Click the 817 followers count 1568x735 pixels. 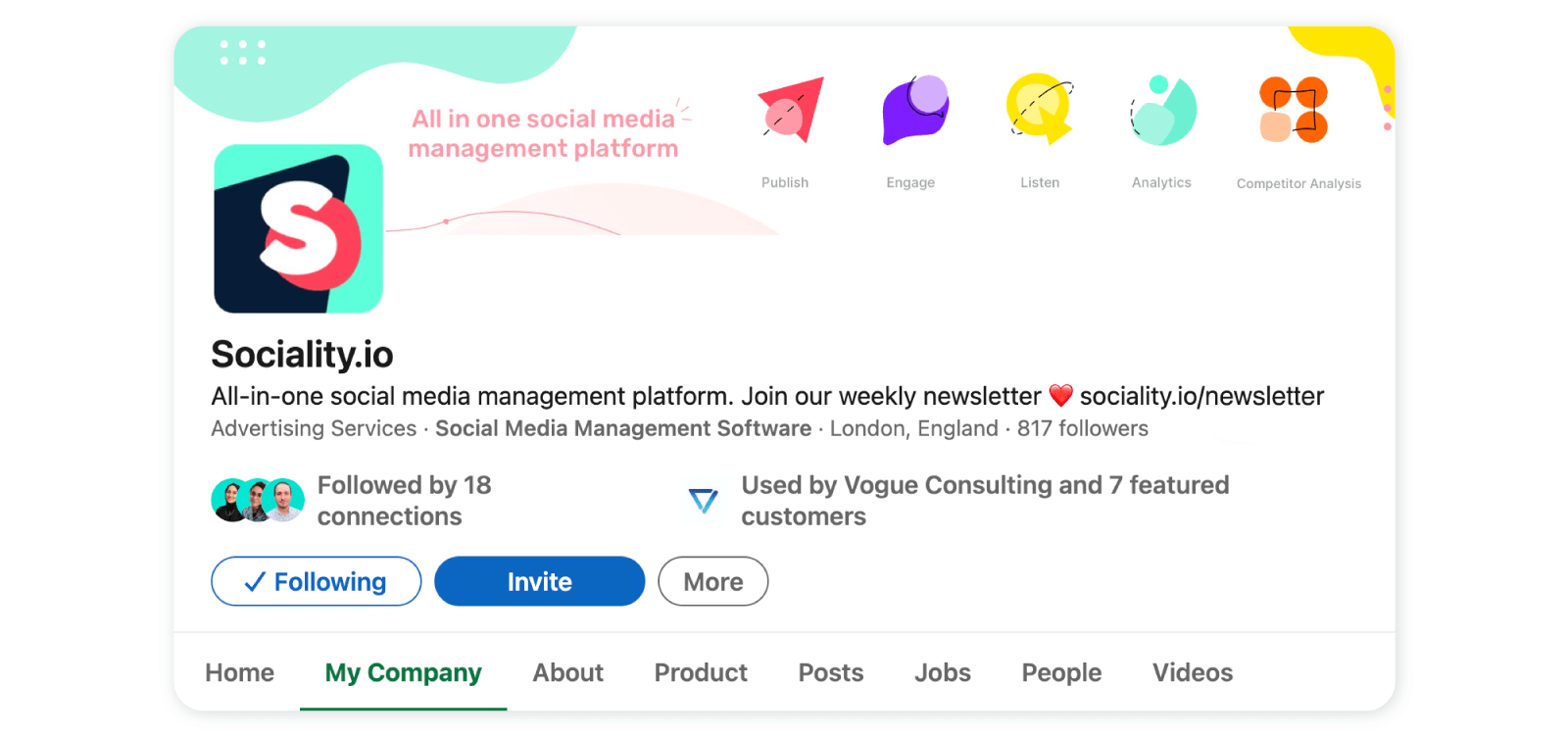1083,428
